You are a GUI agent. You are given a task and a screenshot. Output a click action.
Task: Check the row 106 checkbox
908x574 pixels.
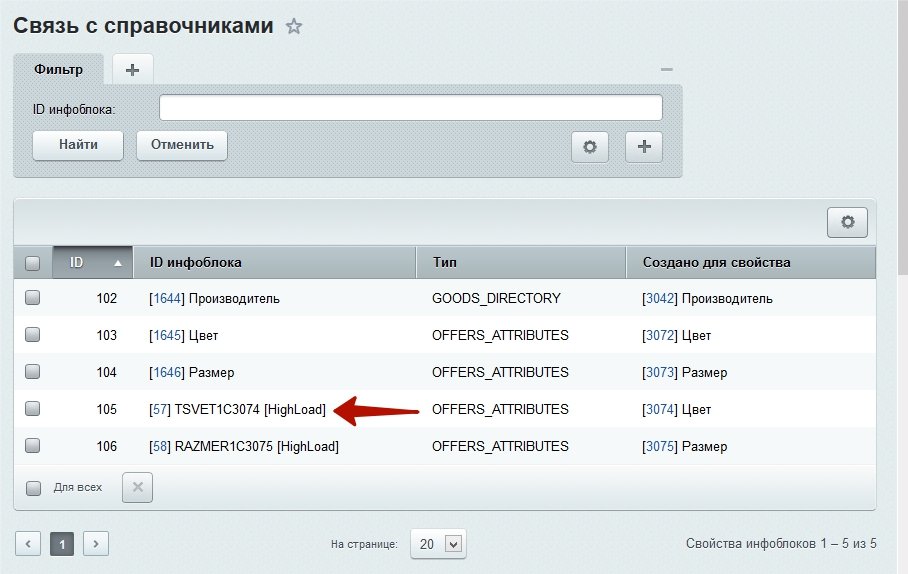(x=32, y=445)
